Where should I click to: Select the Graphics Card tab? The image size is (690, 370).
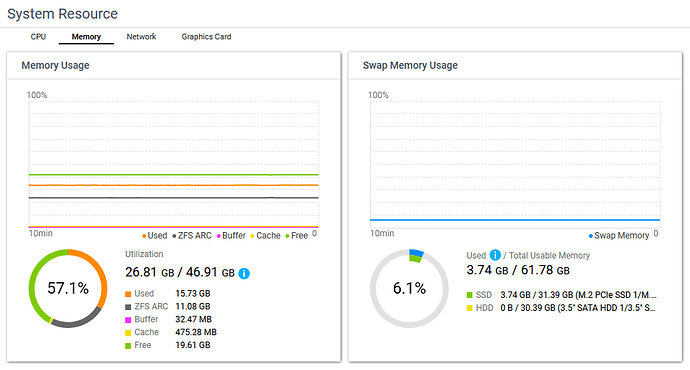point(206,37)
